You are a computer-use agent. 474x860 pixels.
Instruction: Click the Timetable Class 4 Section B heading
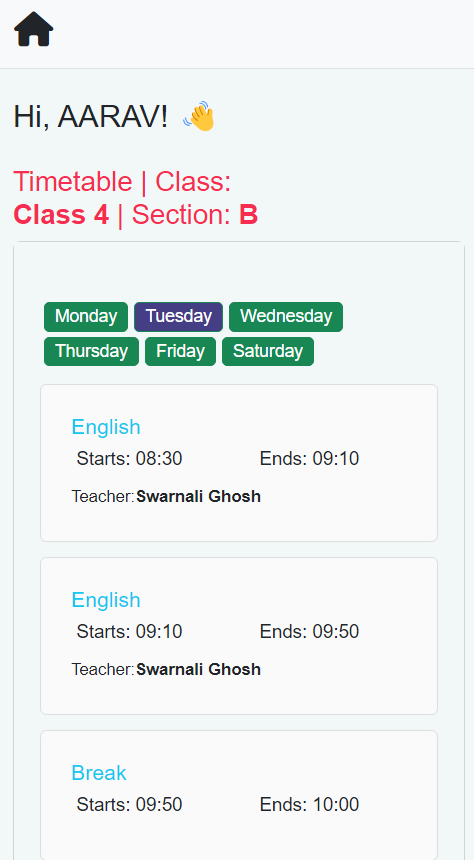[136, 198]
